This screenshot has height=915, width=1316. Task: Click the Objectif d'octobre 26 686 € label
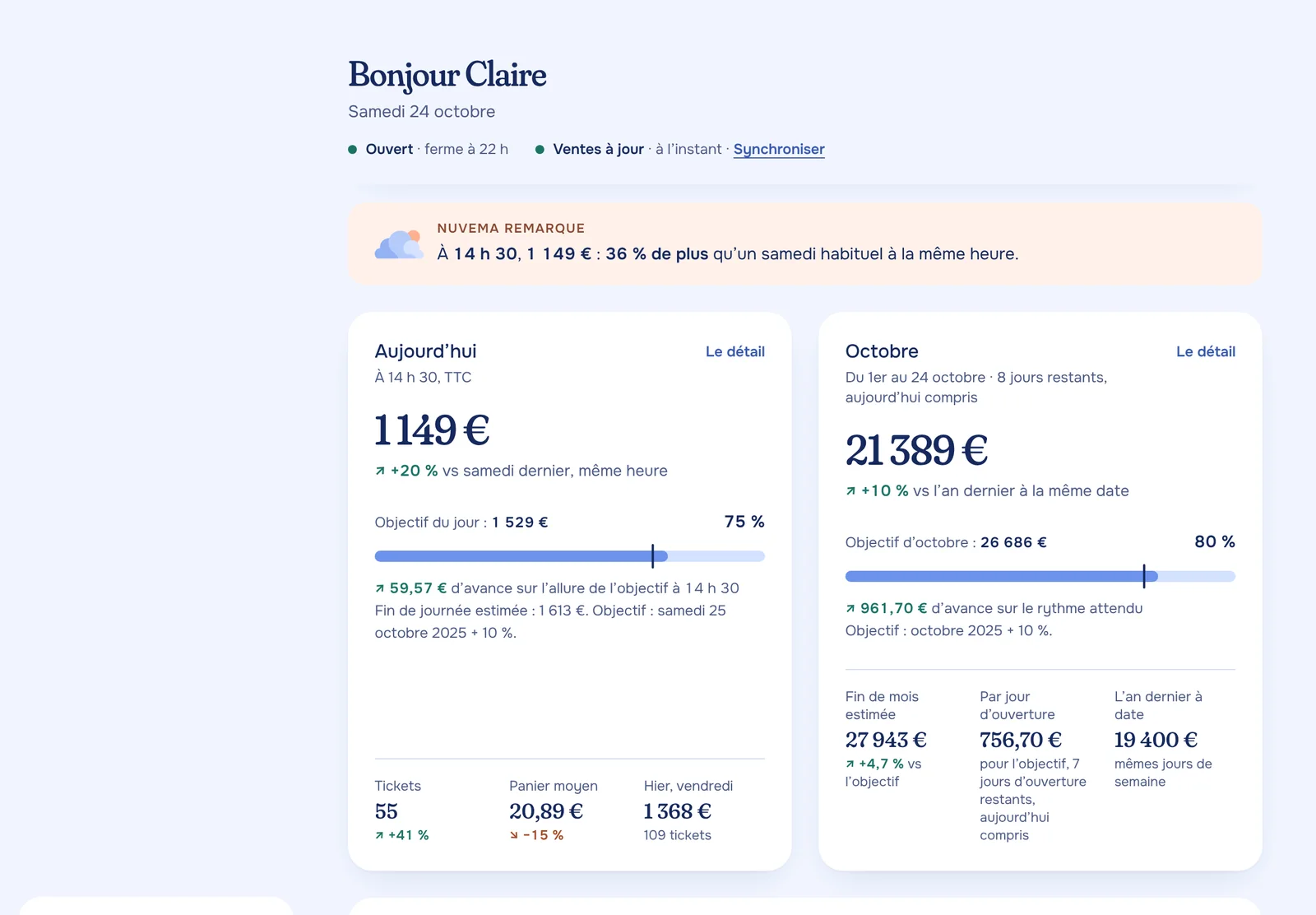pos(946,542)
